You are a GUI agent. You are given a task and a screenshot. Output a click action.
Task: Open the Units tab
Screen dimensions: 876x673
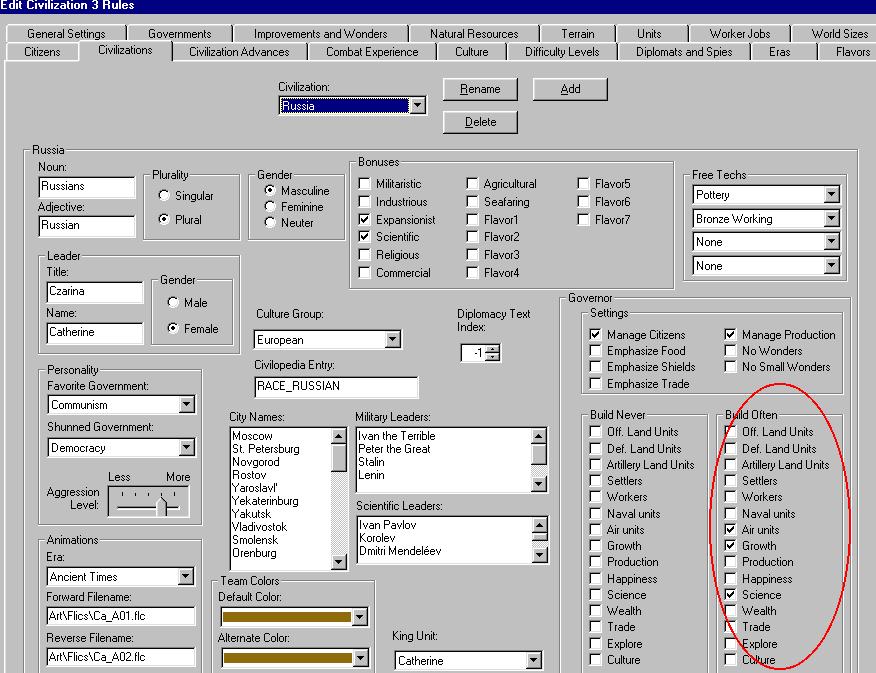[x=649, y=34]
